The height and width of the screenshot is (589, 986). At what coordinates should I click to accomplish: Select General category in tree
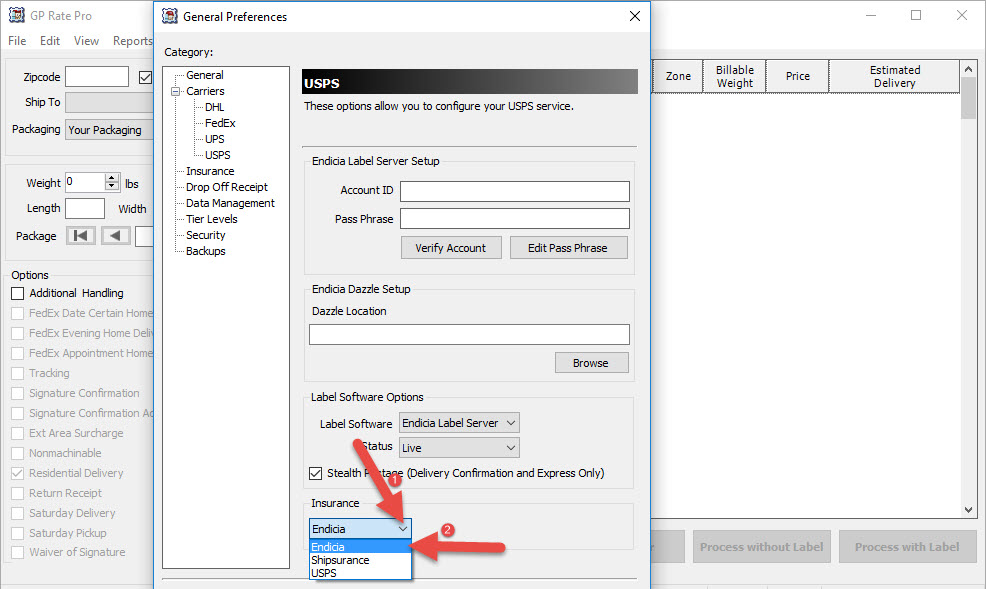click(x=204, y=75)
